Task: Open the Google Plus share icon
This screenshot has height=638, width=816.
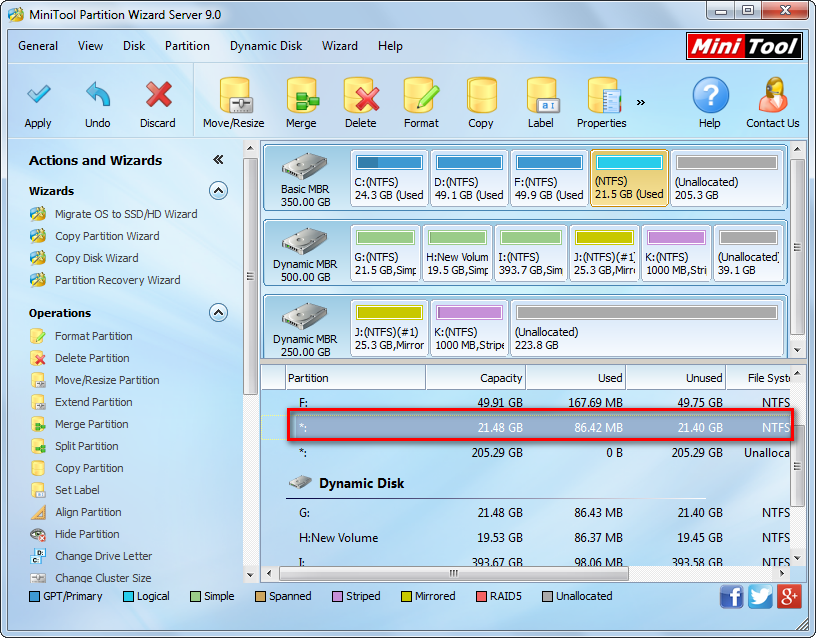Action: pyautogui.click(x=789, y=596)
